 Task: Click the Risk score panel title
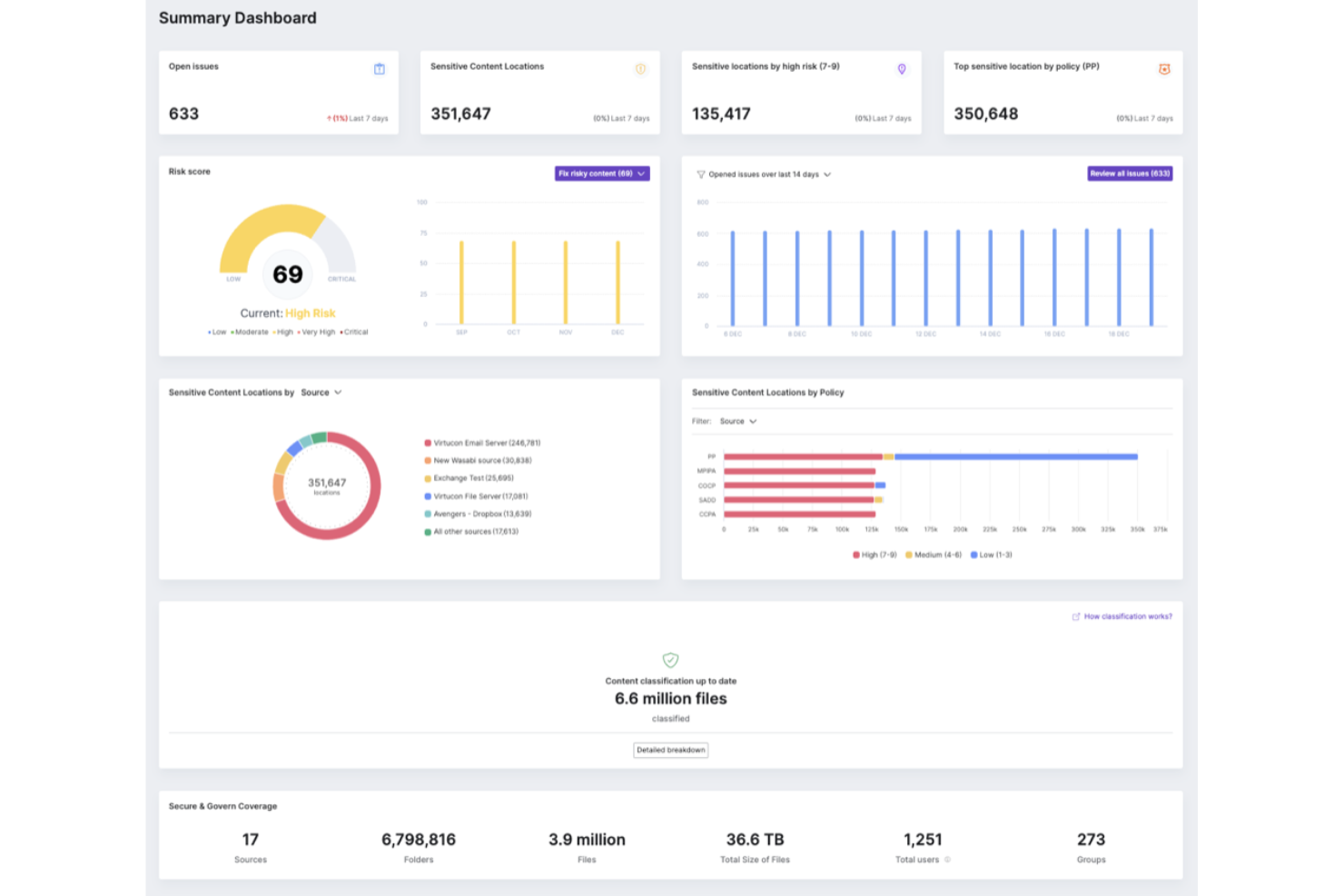pos(189,172)
